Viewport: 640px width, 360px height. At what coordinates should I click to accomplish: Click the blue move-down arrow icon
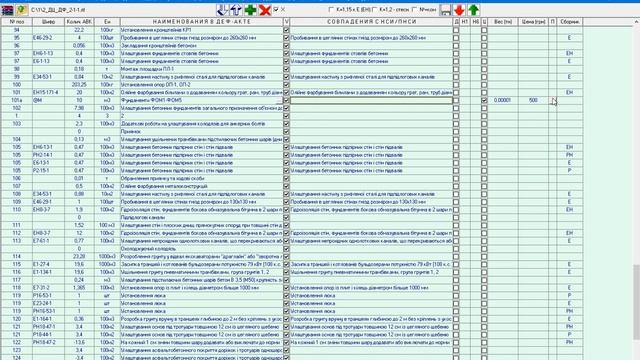(x=222, y=10)
